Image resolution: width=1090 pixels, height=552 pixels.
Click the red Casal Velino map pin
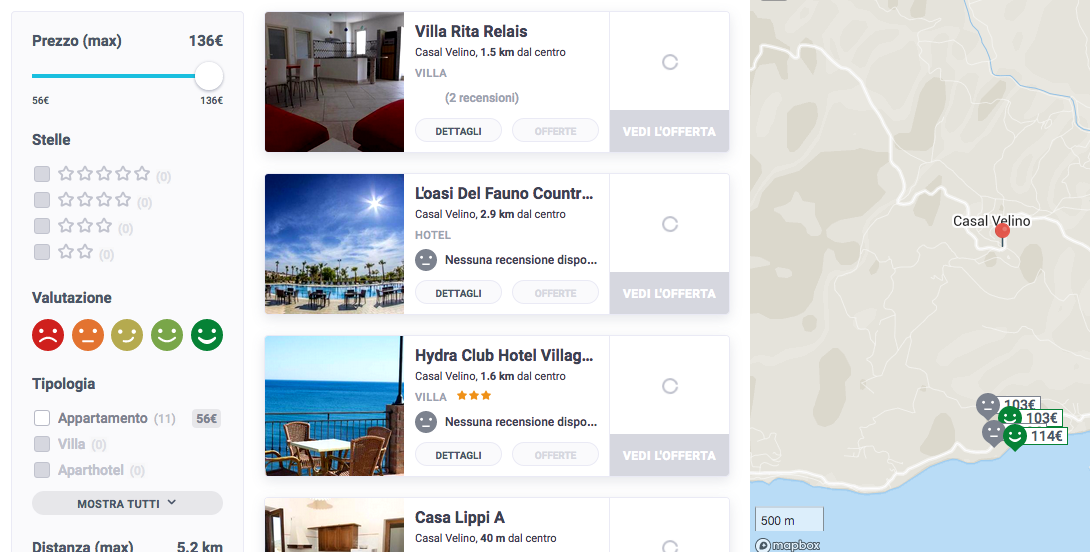click(x=1002, y=234)
